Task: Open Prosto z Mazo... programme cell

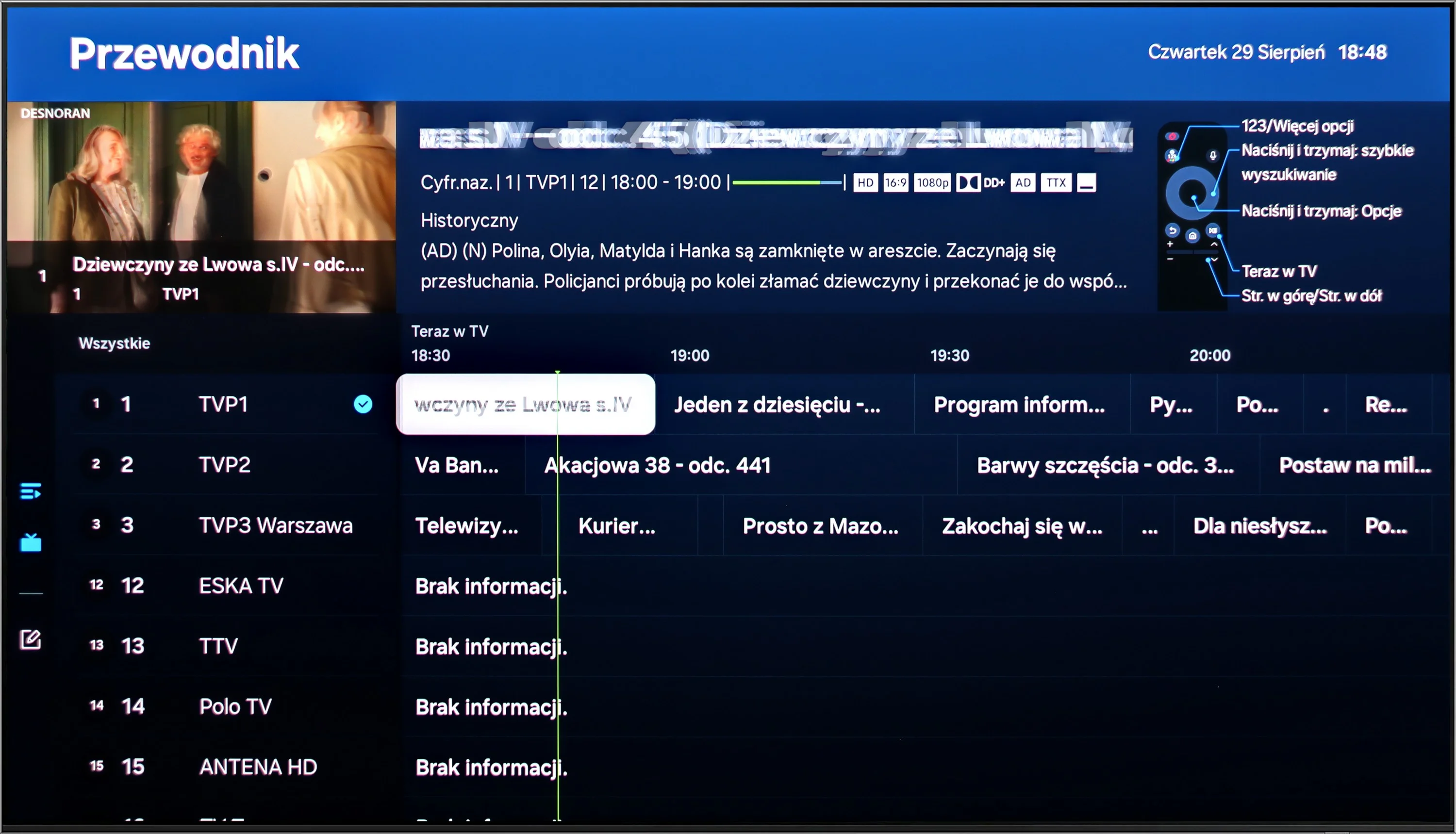Action: [x=823, y=526]
